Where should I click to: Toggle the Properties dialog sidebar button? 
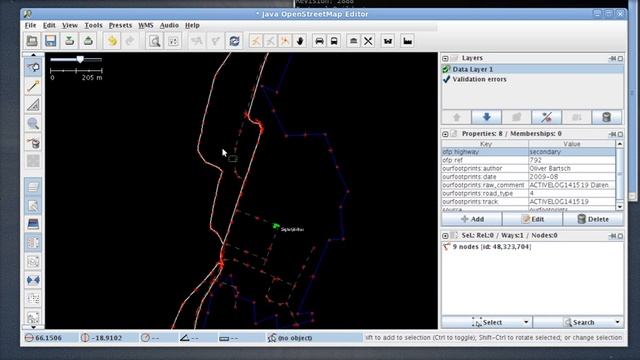coord(33,206)
